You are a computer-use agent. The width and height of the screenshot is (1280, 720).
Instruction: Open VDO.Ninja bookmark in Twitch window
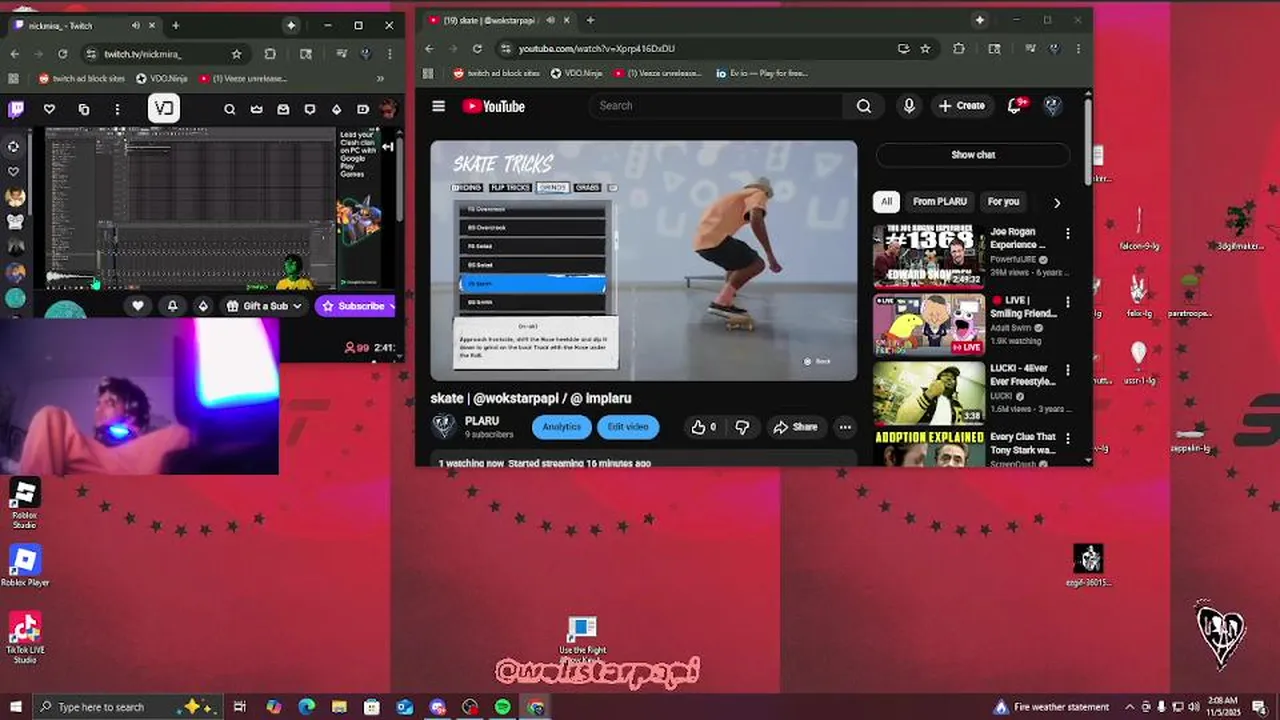coord(161,78)
